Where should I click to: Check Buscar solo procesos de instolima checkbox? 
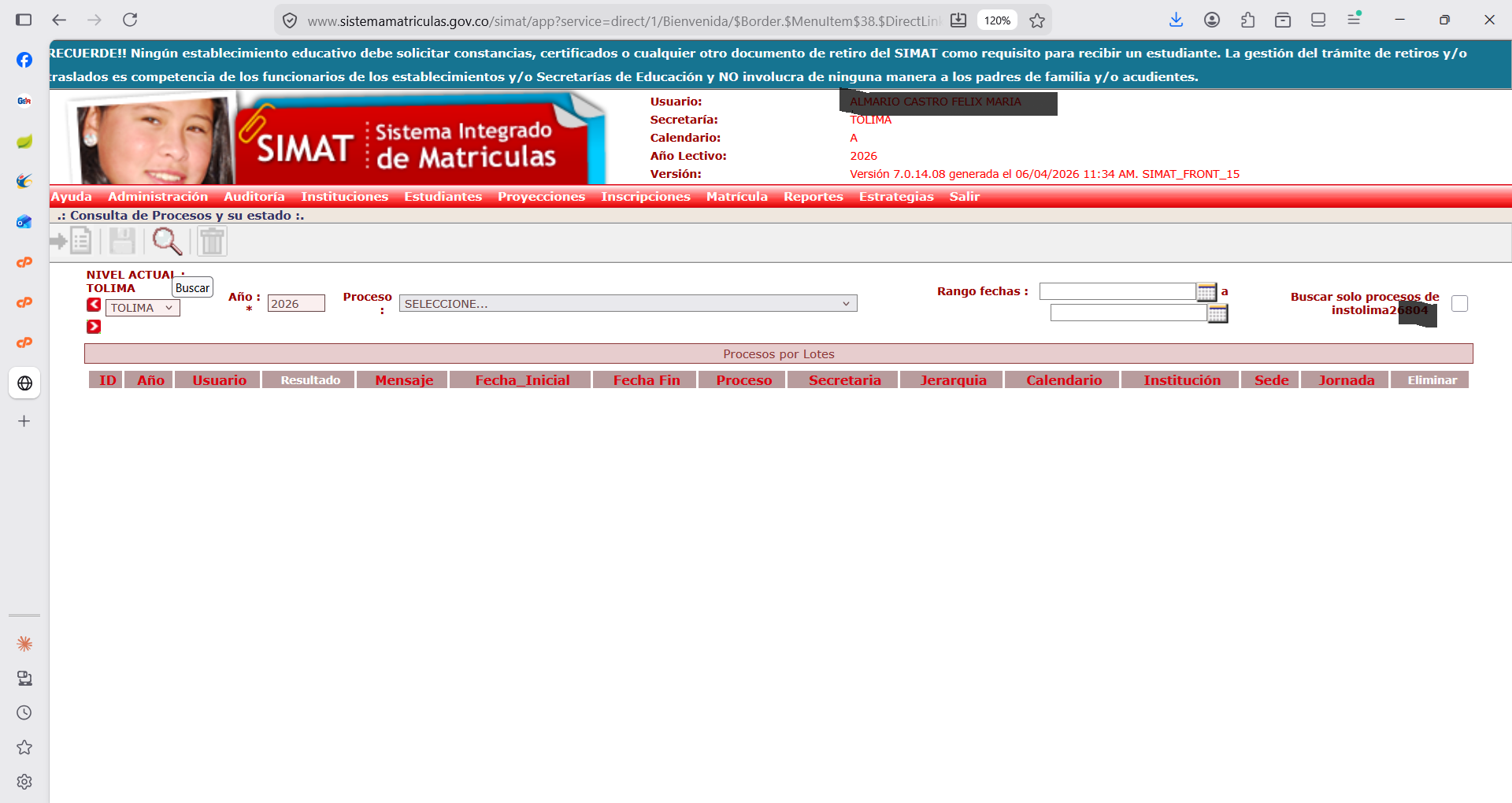[1459, 304]
